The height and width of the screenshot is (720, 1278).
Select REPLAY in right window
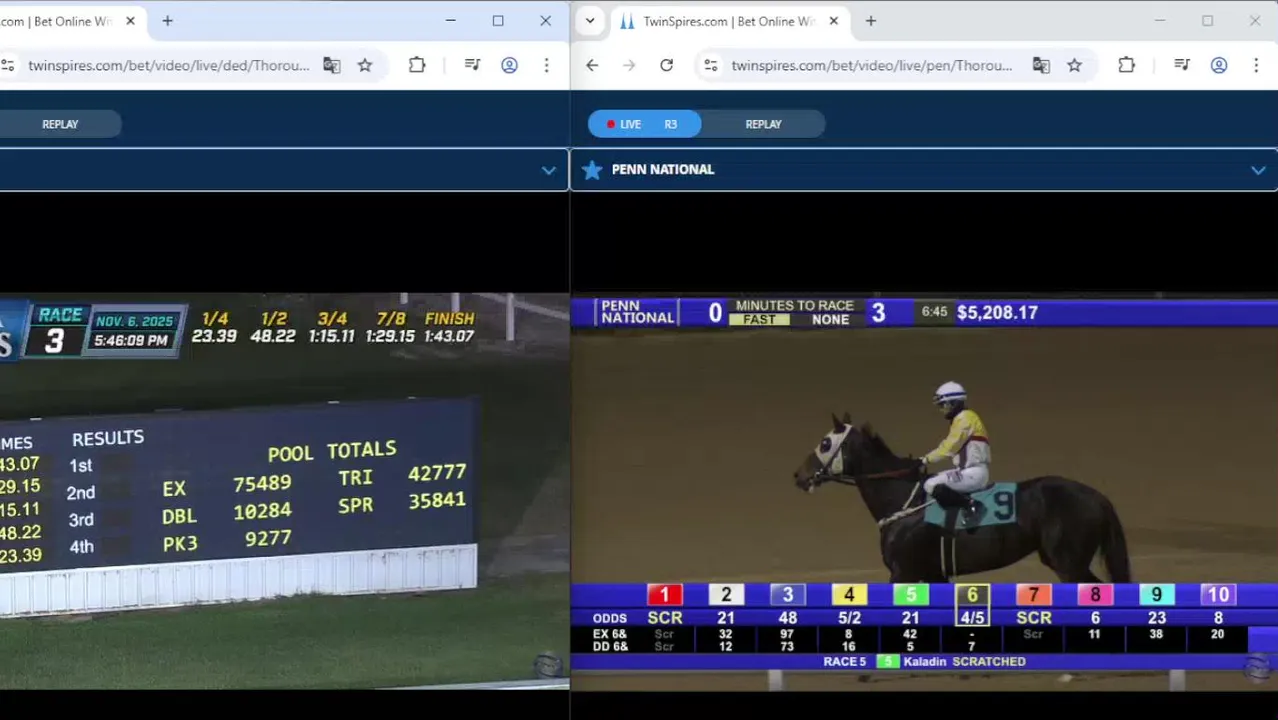click(x=763, y=124)
